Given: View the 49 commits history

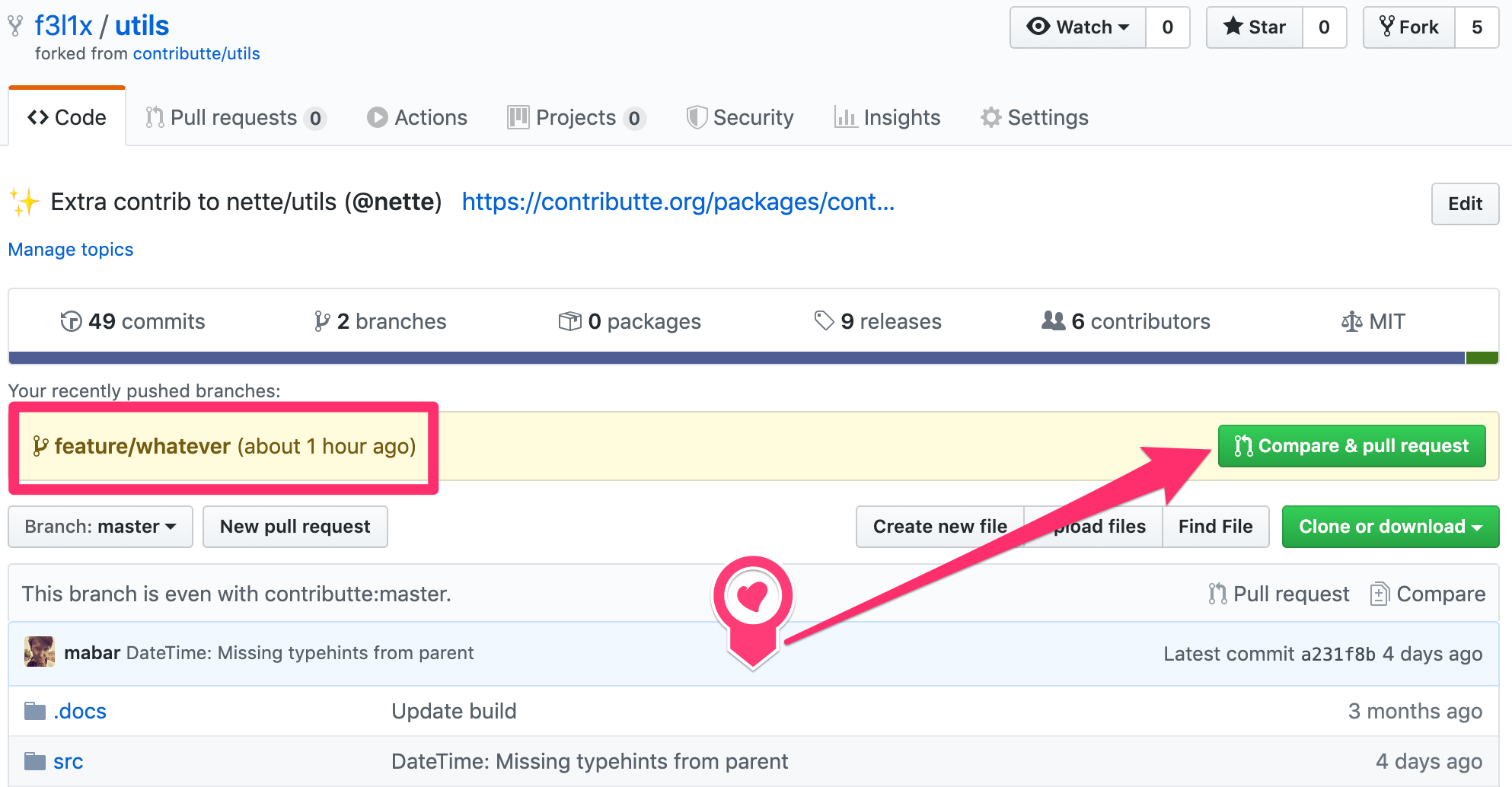Looking at the screenshot, I should [132, 321].
